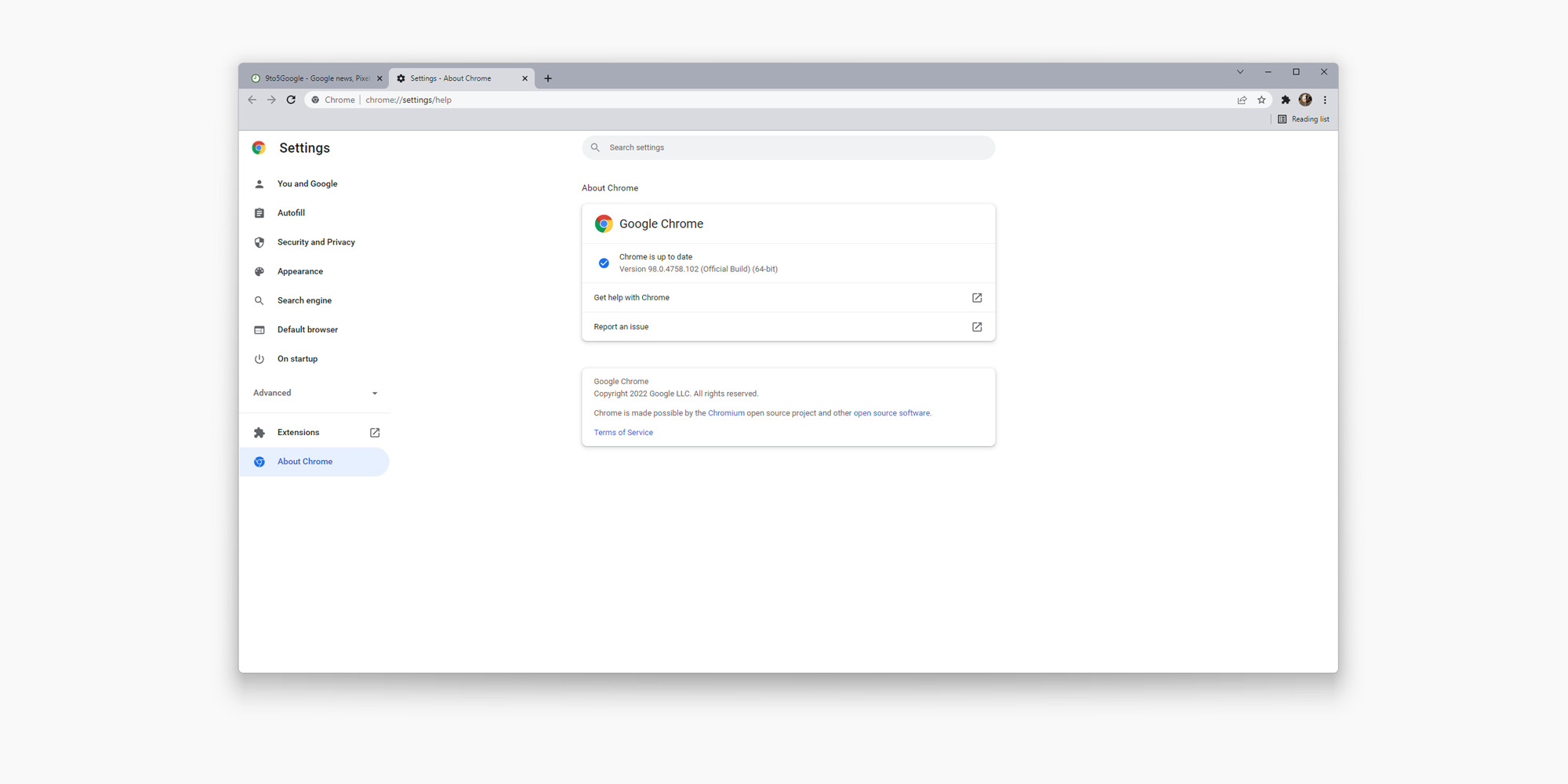This screenshot has height=784, width=1568.
Task: Open the profile avatar icon
Action: click(1305, 100)
